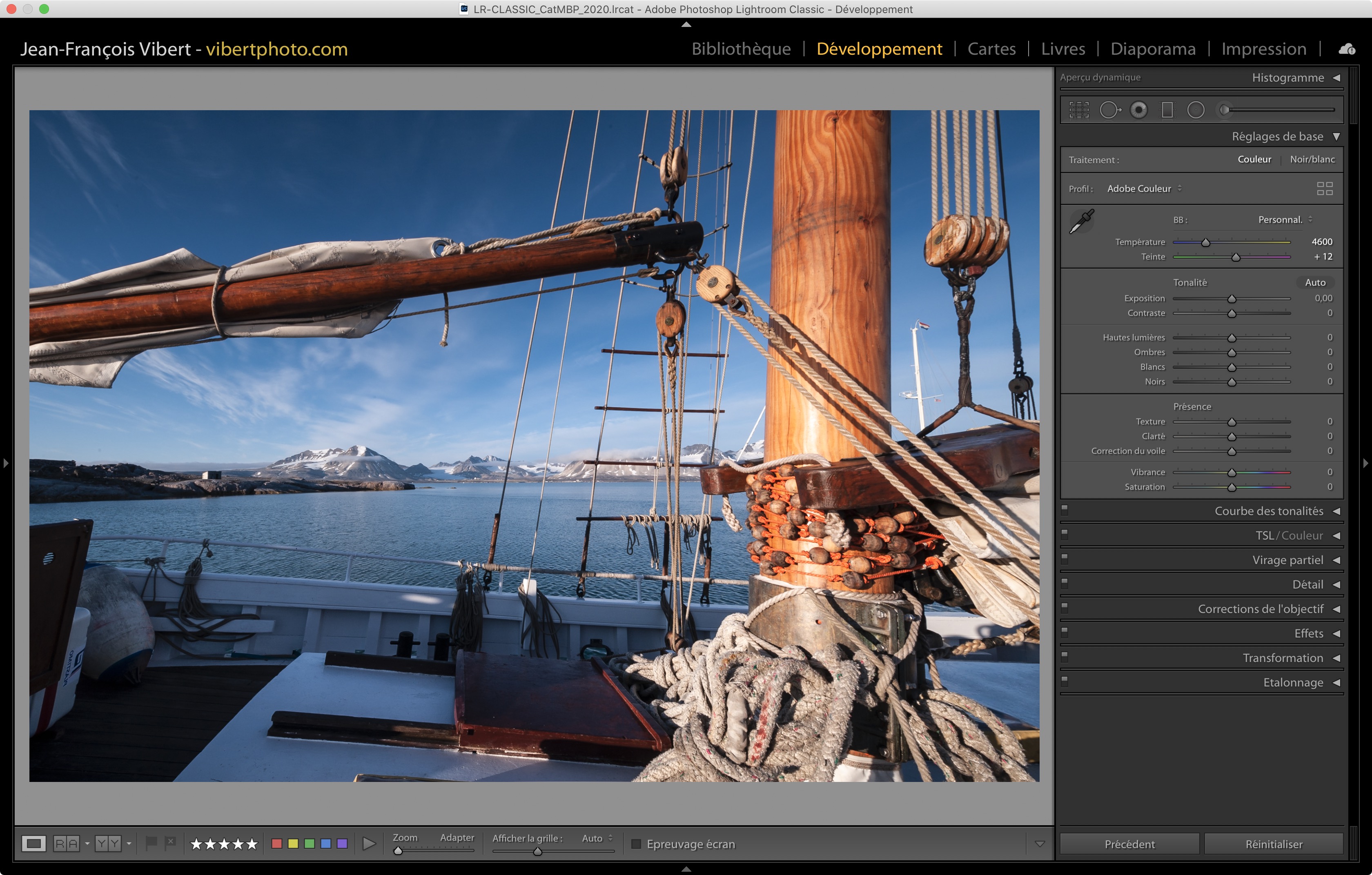1372x875 pixels.
Task: Select the Crop overlay tool
Action: pos(1078,110)
